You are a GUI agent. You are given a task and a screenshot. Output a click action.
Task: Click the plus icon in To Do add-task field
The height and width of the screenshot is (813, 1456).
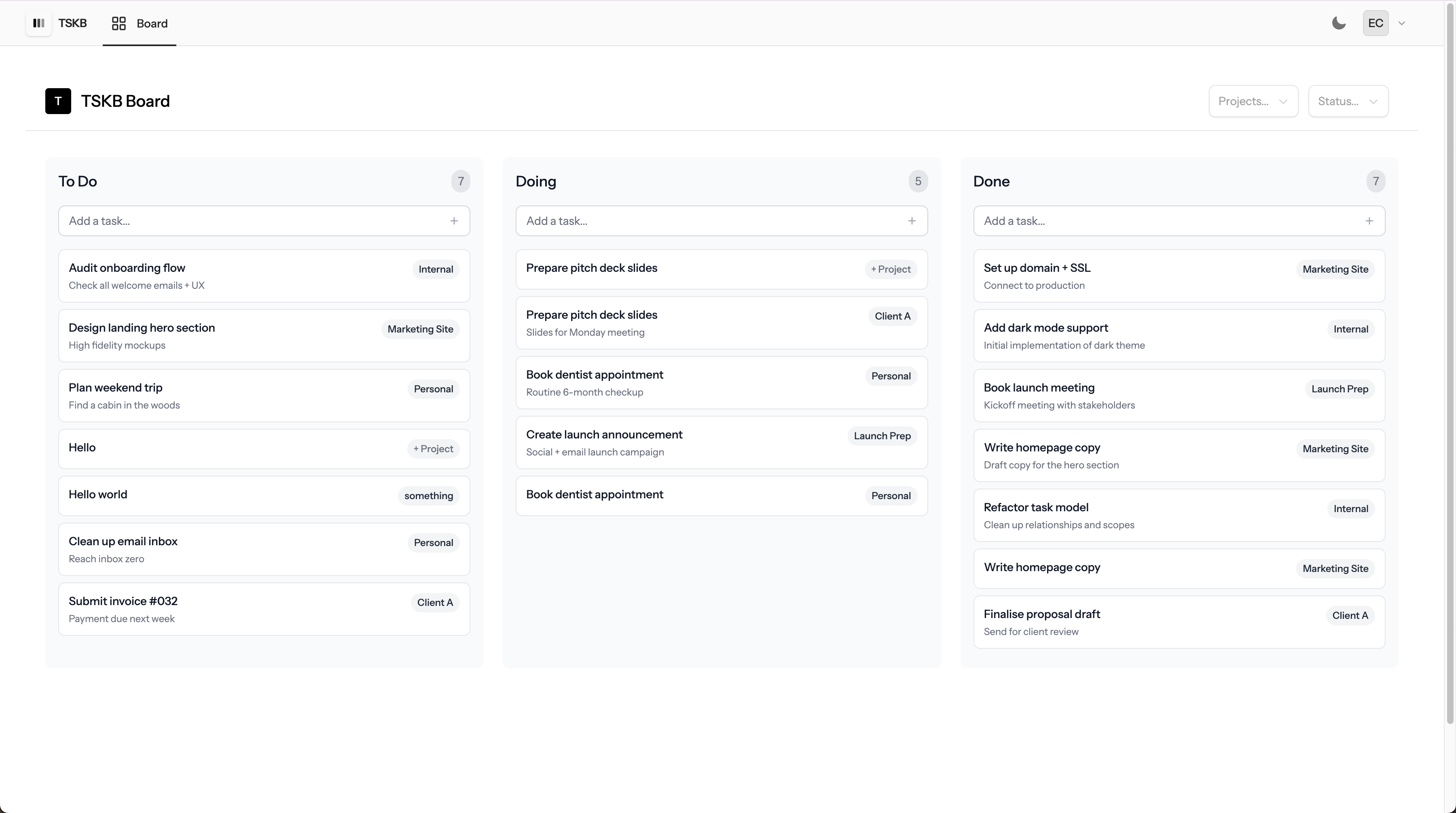[454, 221]
